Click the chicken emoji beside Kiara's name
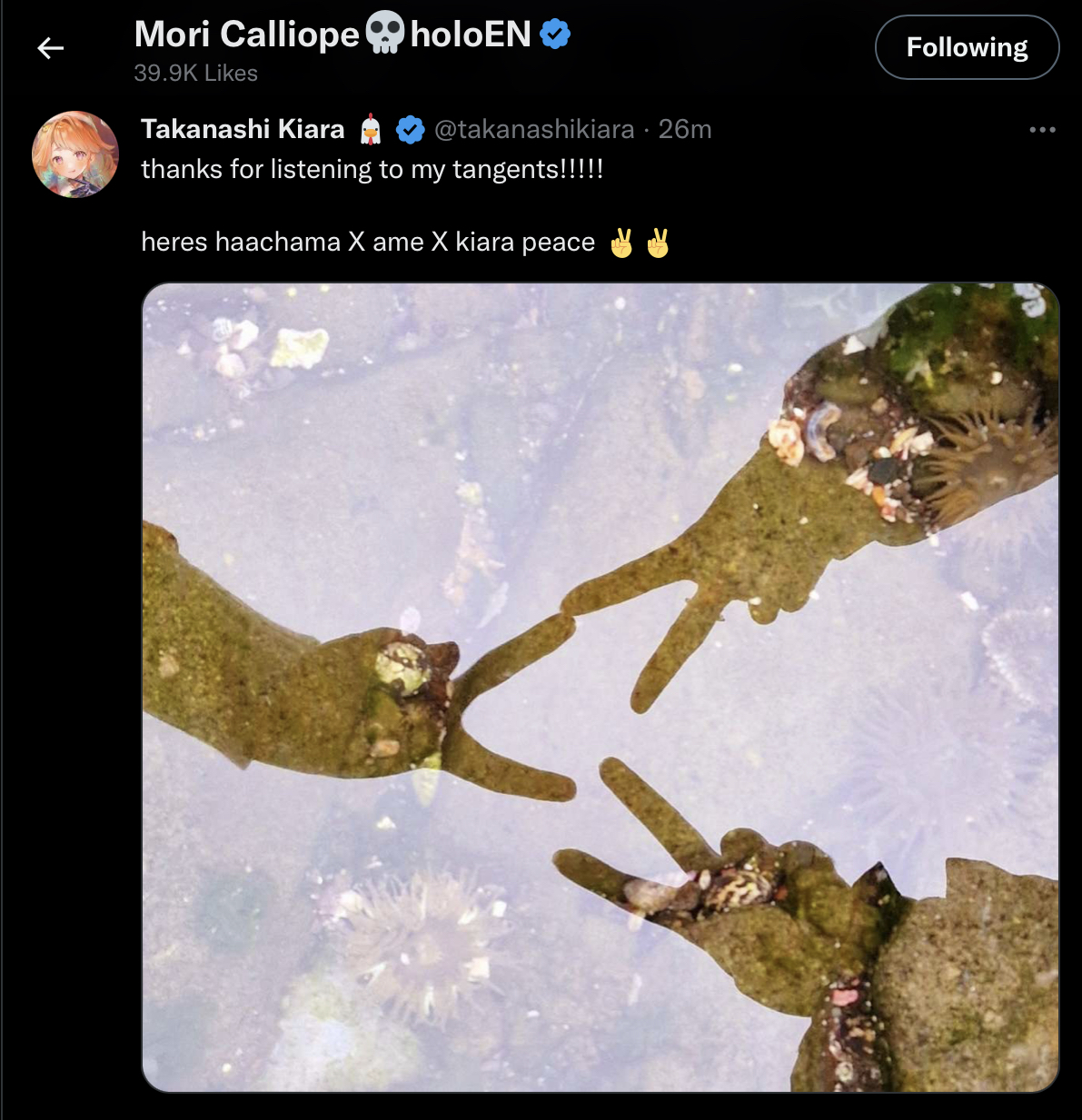 pos(371,130)
